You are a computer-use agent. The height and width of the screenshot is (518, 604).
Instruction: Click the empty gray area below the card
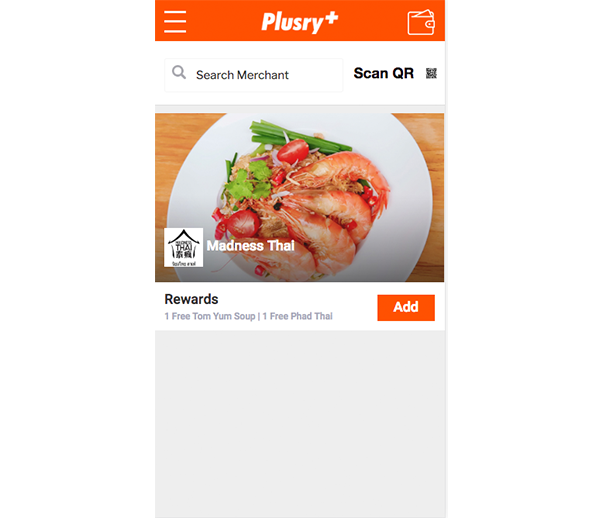(x=300, y=424)
